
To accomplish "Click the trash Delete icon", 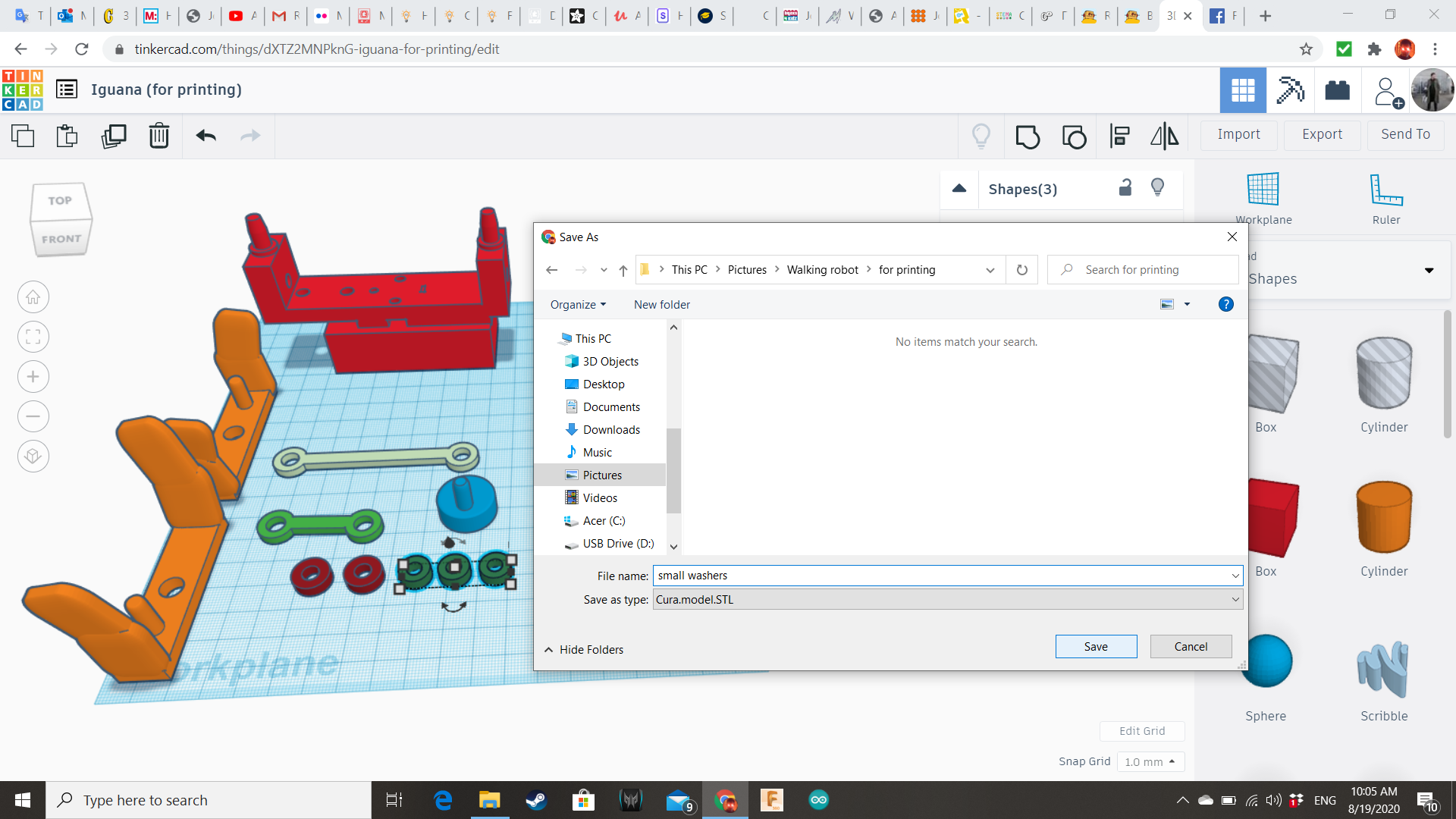I will (158, 136).
